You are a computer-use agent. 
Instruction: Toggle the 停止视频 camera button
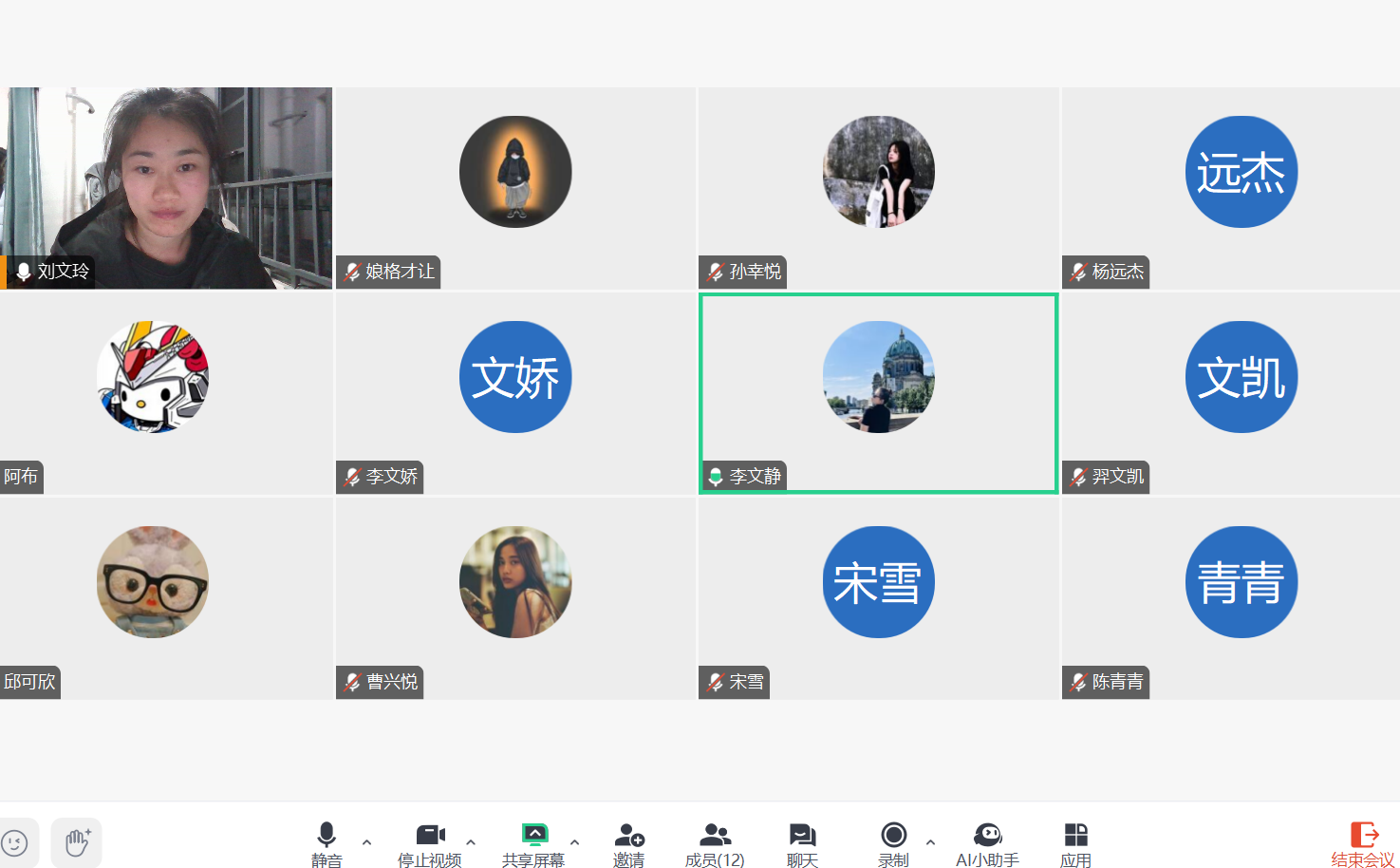tap(430, 844)
